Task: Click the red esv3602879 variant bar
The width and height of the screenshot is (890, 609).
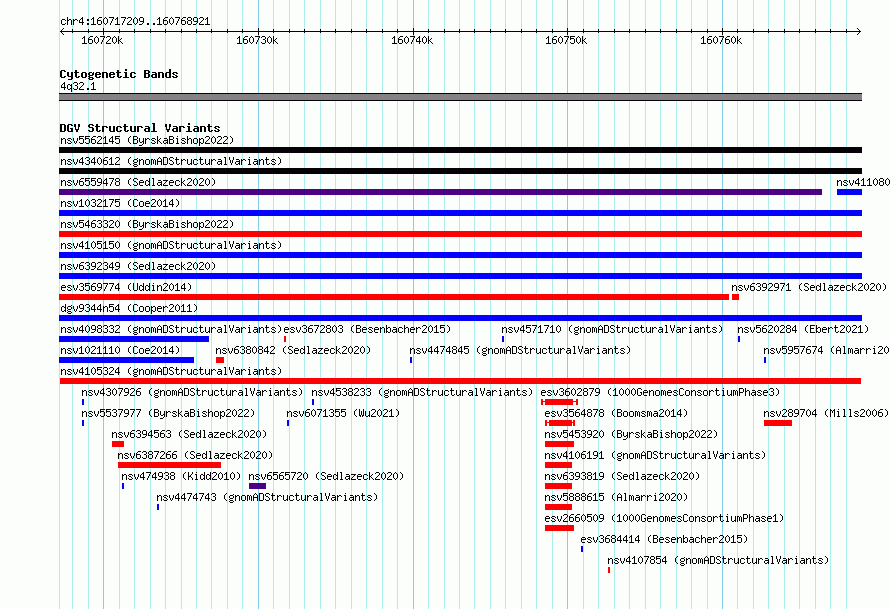Action: [560, 402]
